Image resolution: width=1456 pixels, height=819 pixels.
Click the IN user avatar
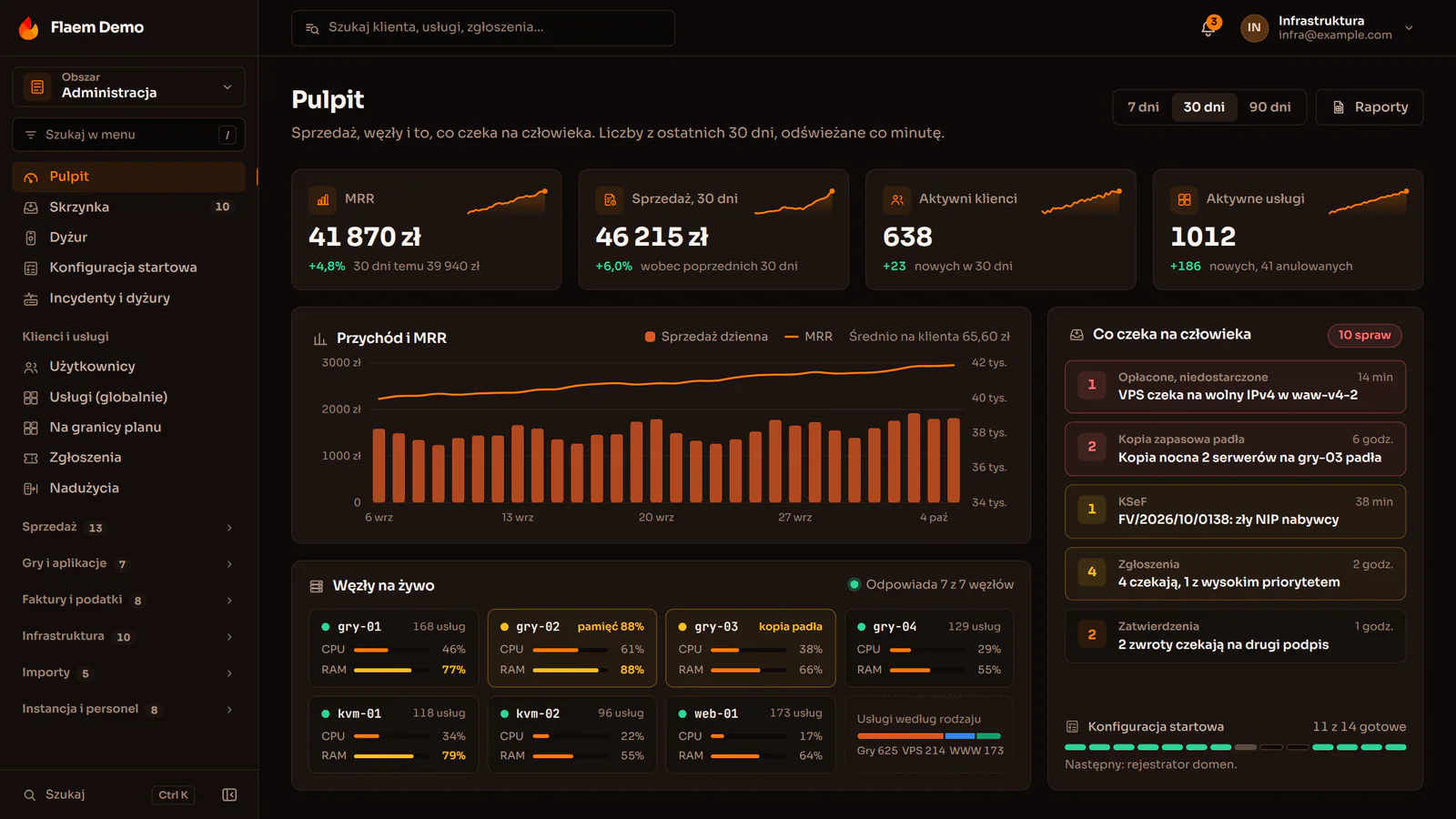1254,28
